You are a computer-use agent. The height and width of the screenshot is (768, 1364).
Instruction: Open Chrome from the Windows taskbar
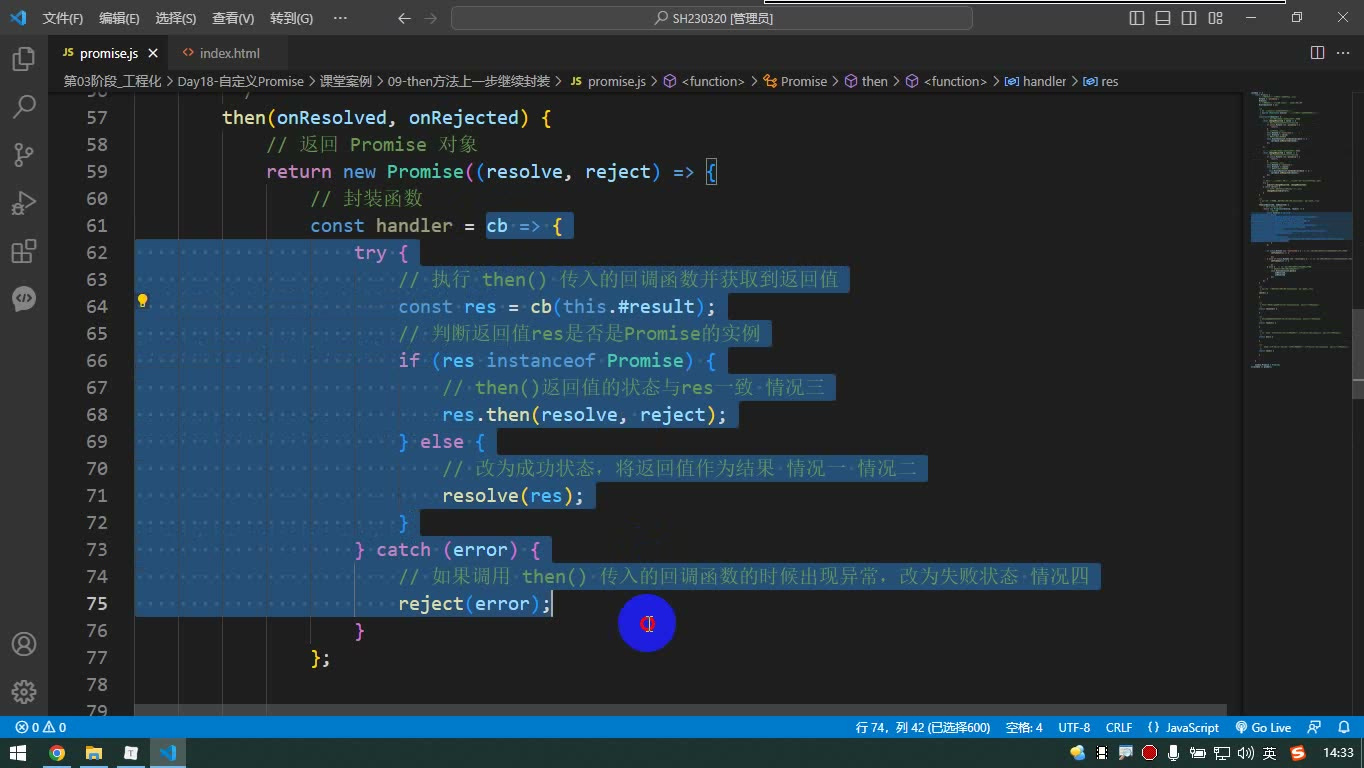point(57,753)
